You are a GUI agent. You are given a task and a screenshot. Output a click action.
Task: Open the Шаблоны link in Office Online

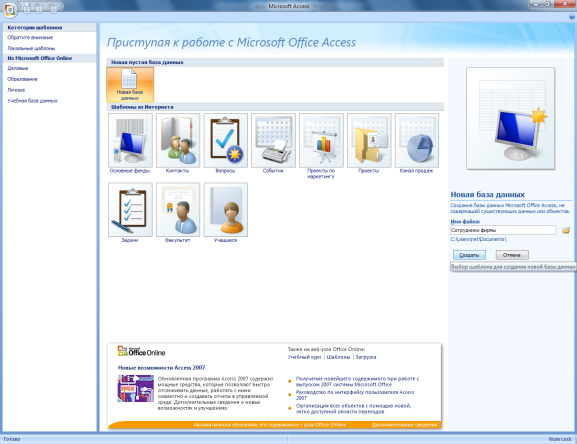pyautogui.click(x=338, y=357)
